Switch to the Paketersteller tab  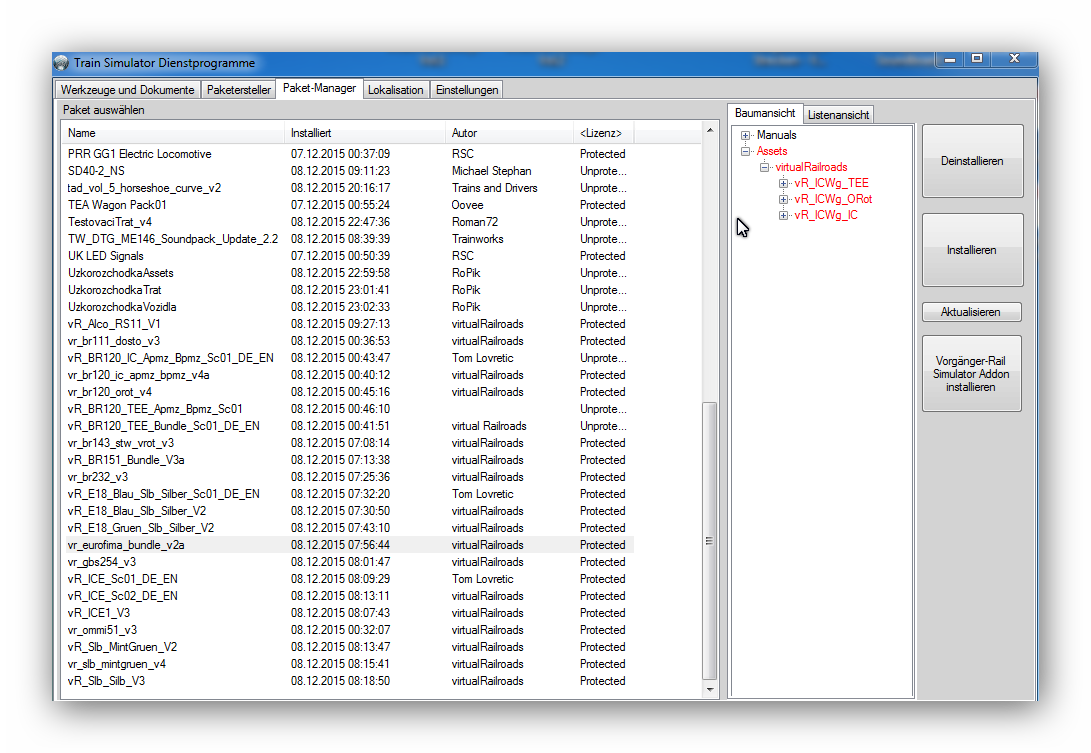239,90
